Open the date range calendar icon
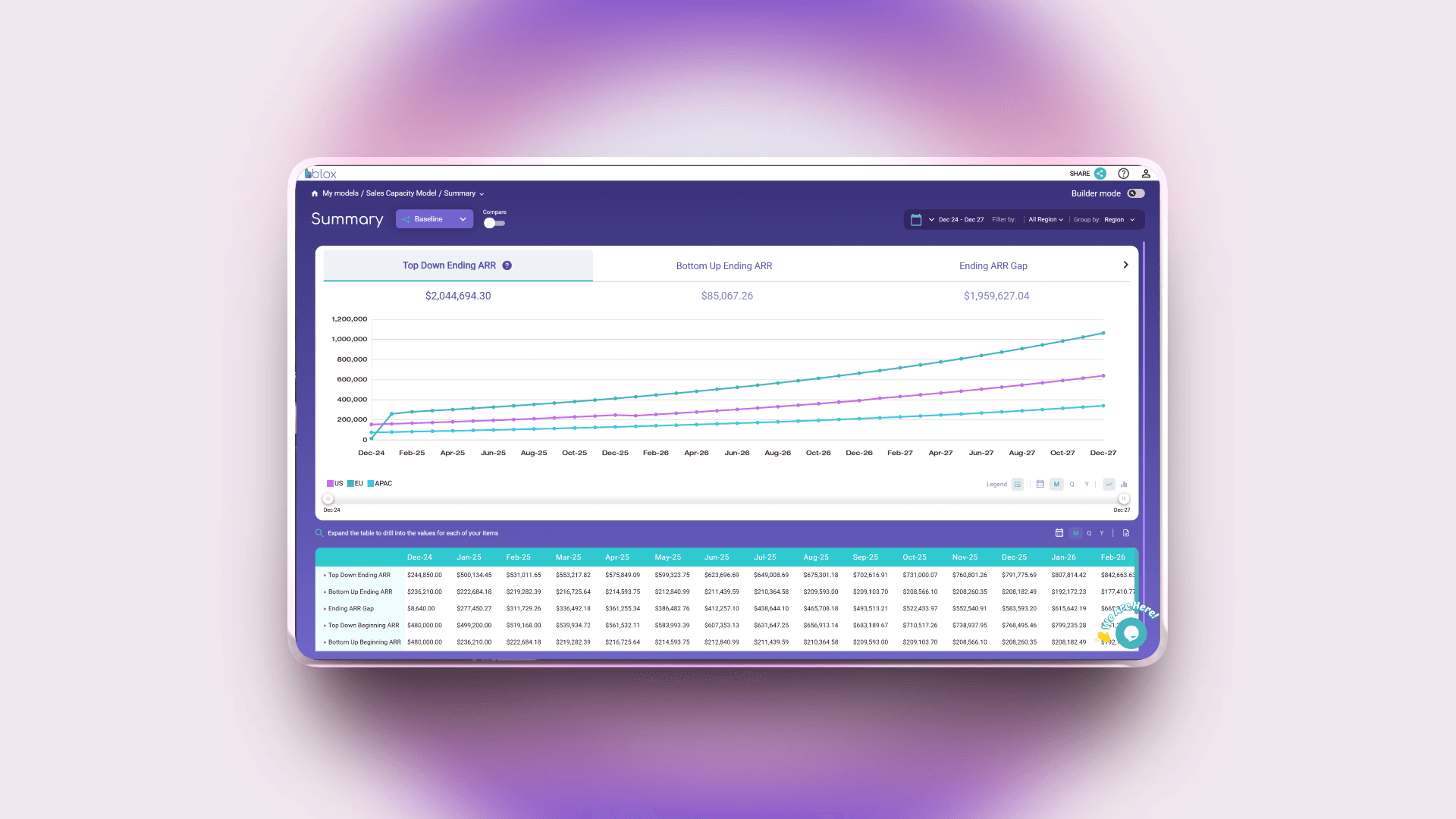 (916, 220)
